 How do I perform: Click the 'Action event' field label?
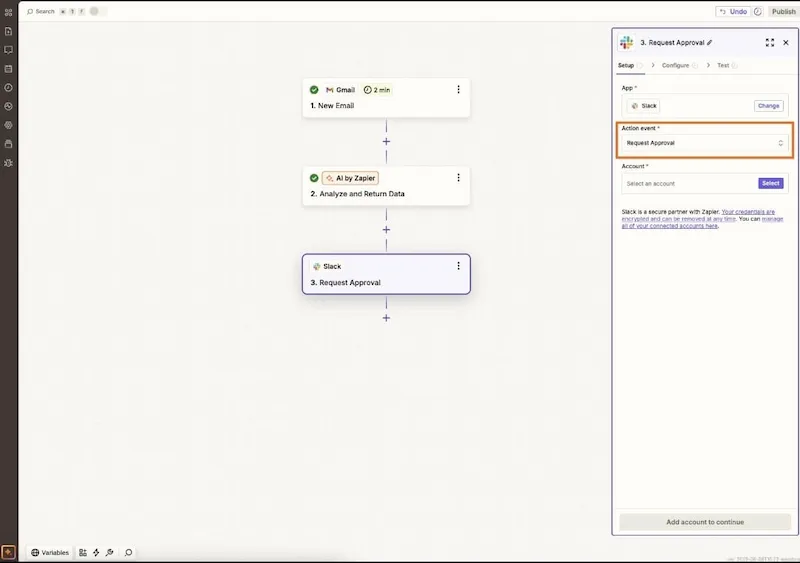click(x=640, y=128)
